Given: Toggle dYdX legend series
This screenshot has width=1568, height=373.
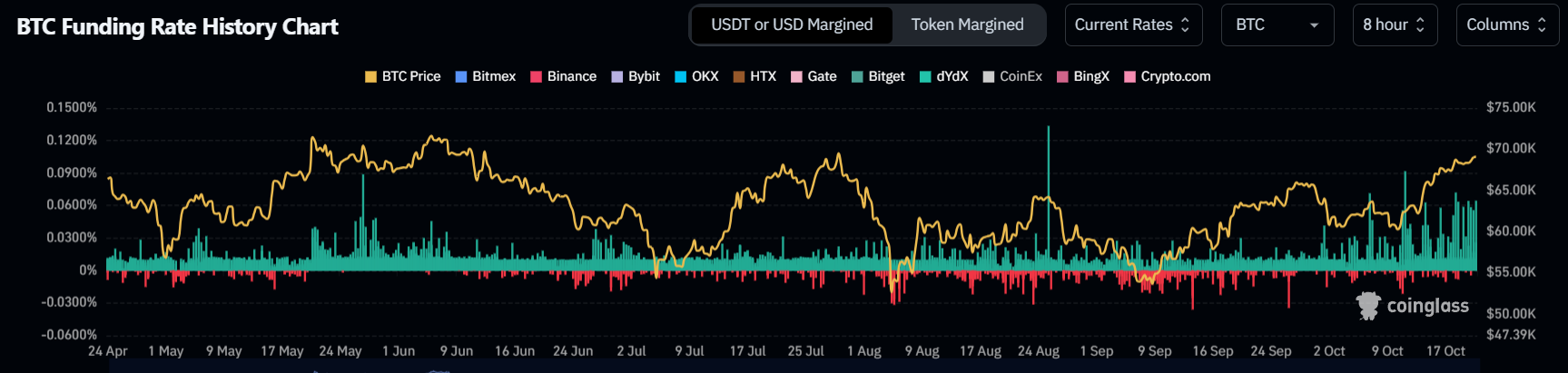Looking at the screenshot, I should point(944,76).
